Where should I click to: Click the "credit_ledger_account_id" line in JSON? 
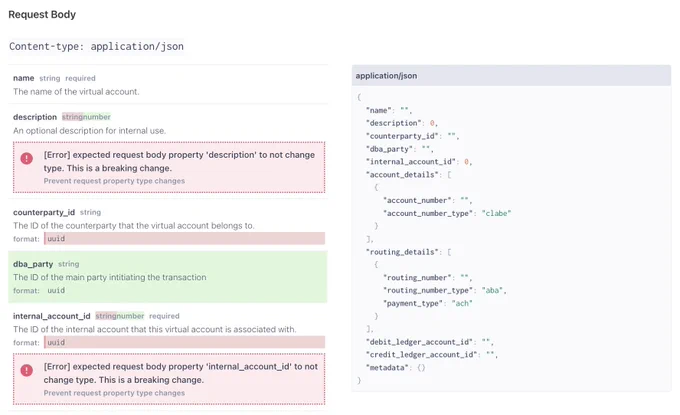click(432, 355)
